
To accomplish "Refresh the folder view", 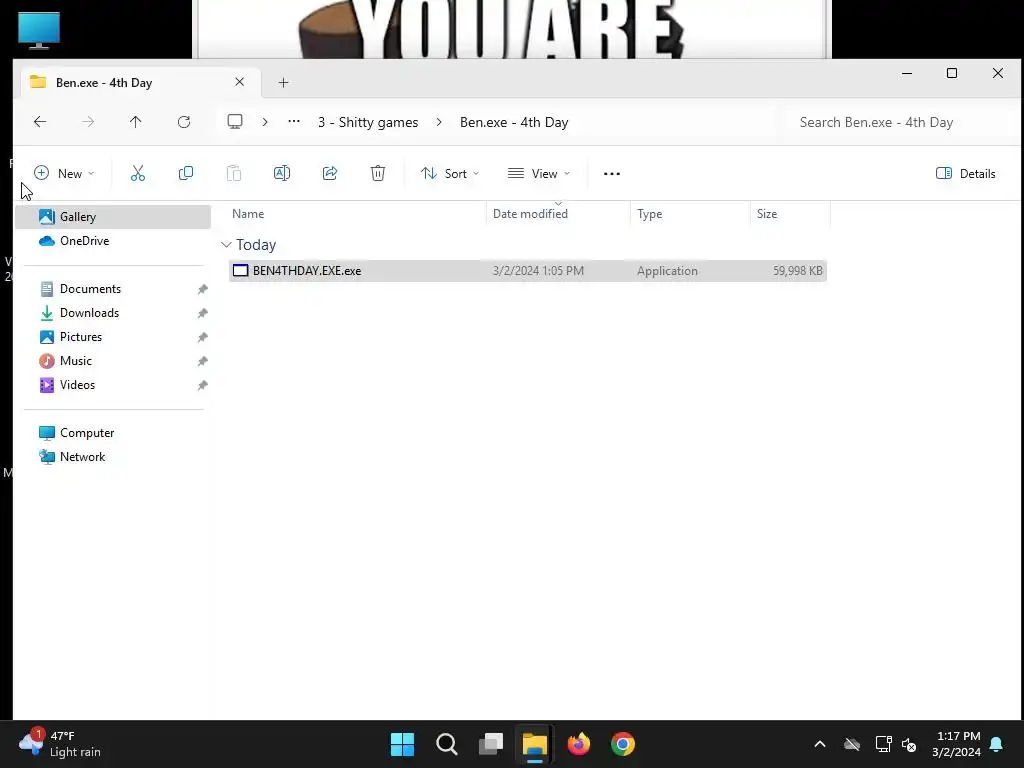I will (x=184, y=121).
